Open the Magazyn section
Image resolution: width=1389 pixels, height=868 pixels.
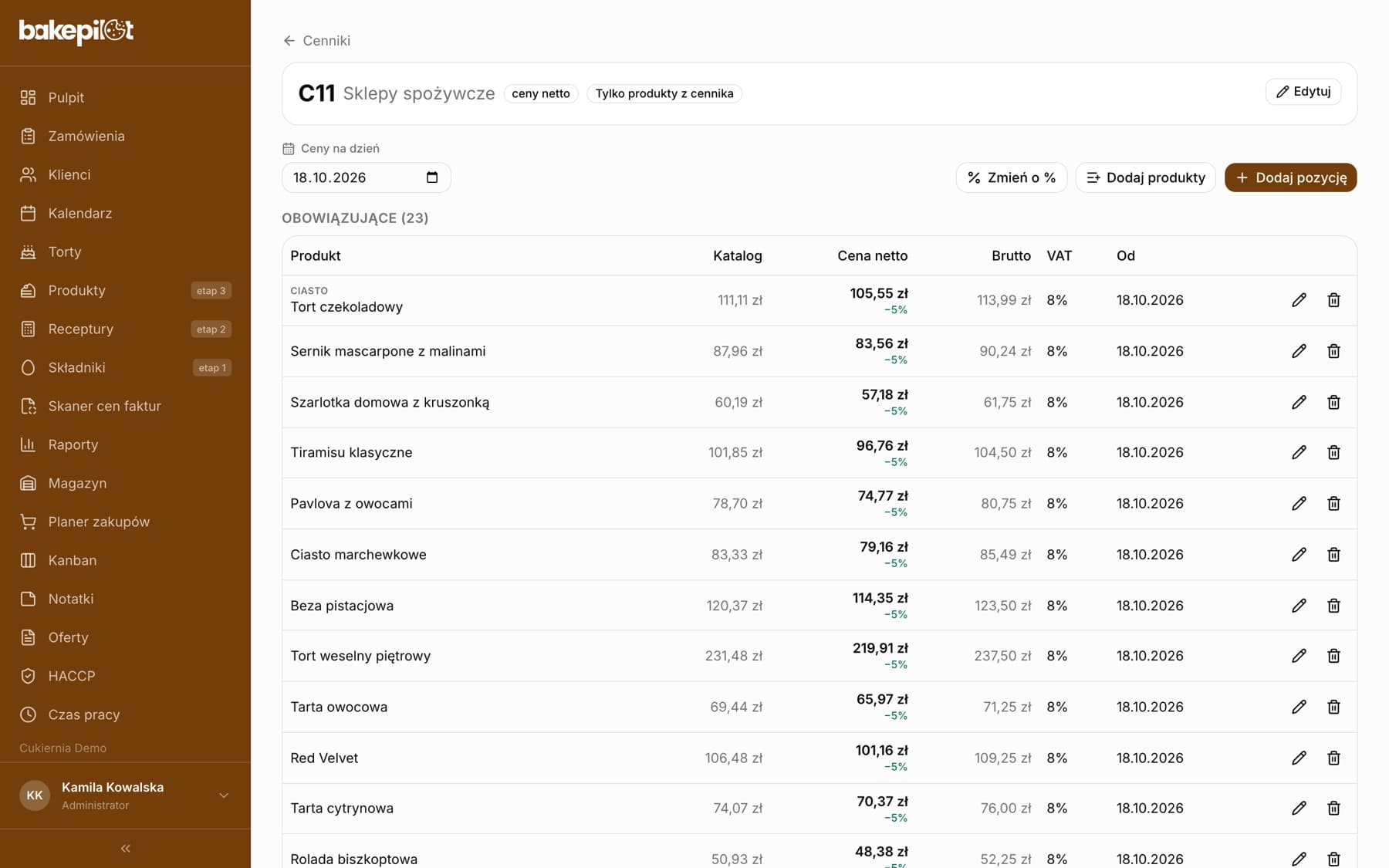click(x=125, y=483)
